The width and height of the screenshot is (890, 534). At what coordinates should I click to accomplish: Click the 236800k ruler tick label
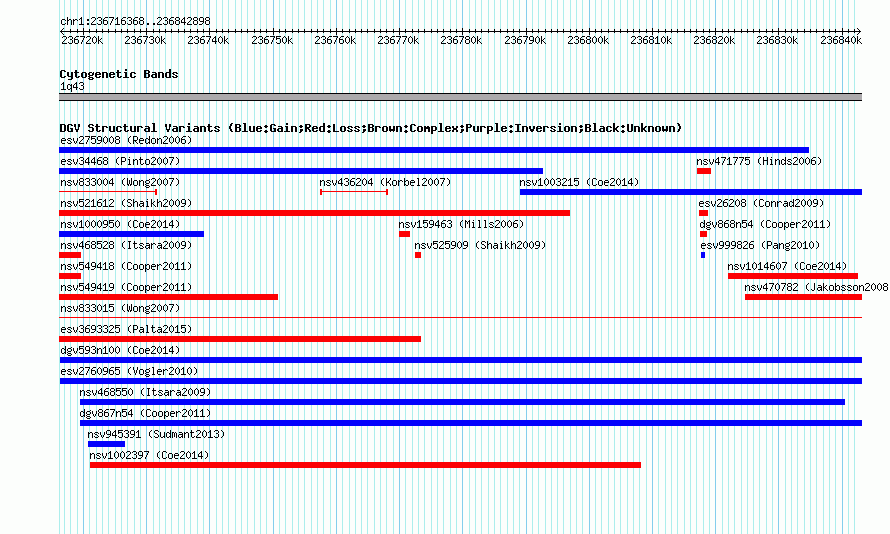(588, 40)
